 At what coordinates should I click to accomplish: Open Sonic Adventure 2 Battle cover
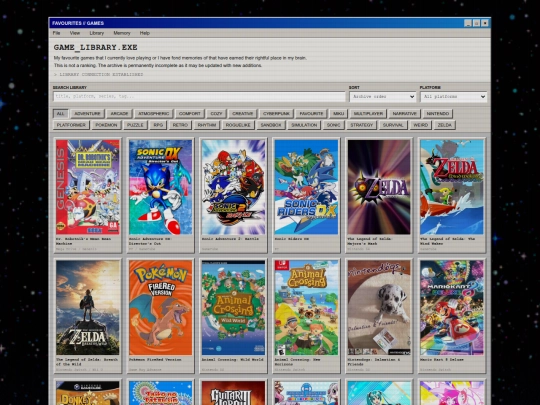pyautogui.click(x=233, y=187)
